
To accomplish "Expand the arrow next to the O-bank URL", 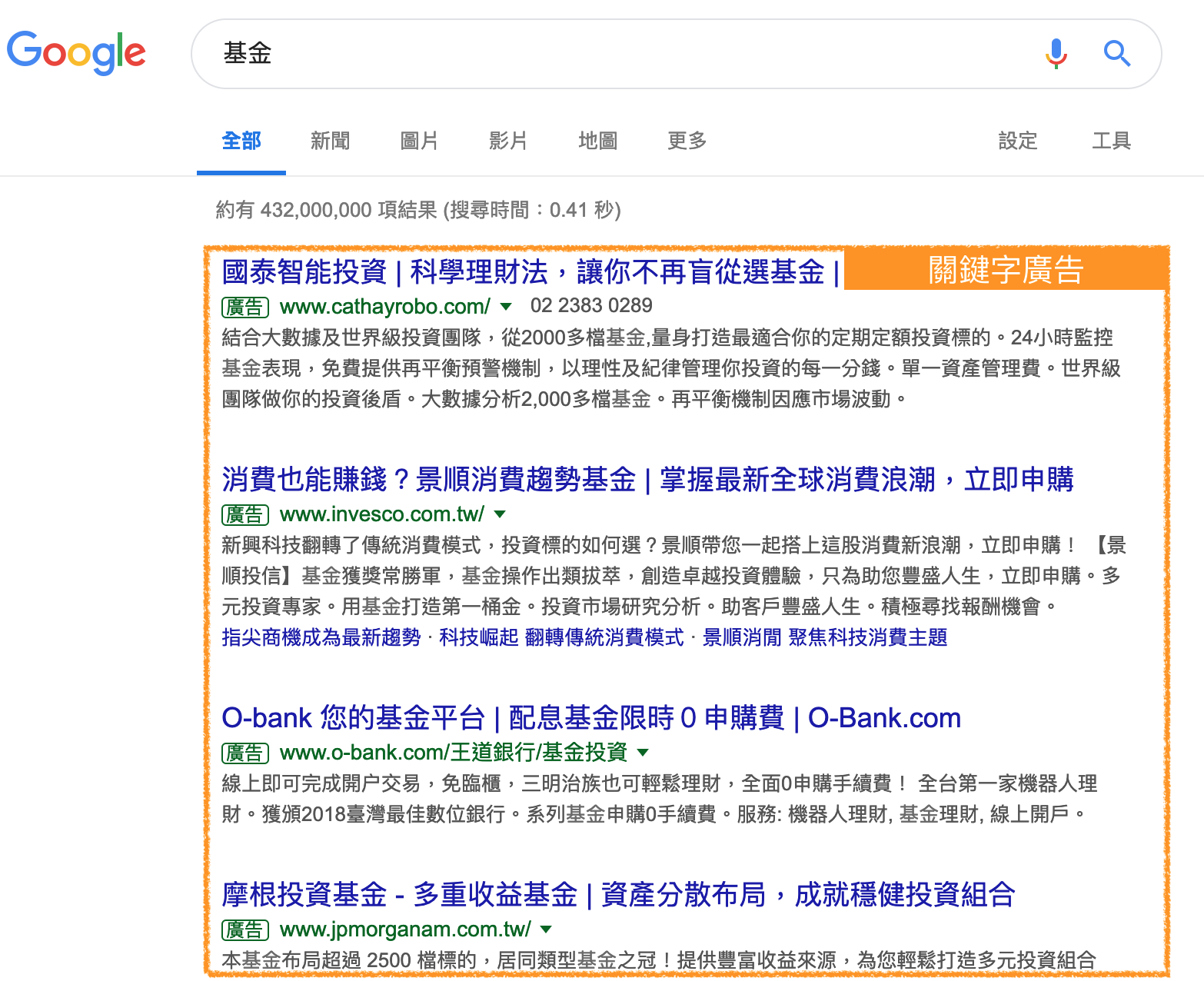I will [644, 753].
